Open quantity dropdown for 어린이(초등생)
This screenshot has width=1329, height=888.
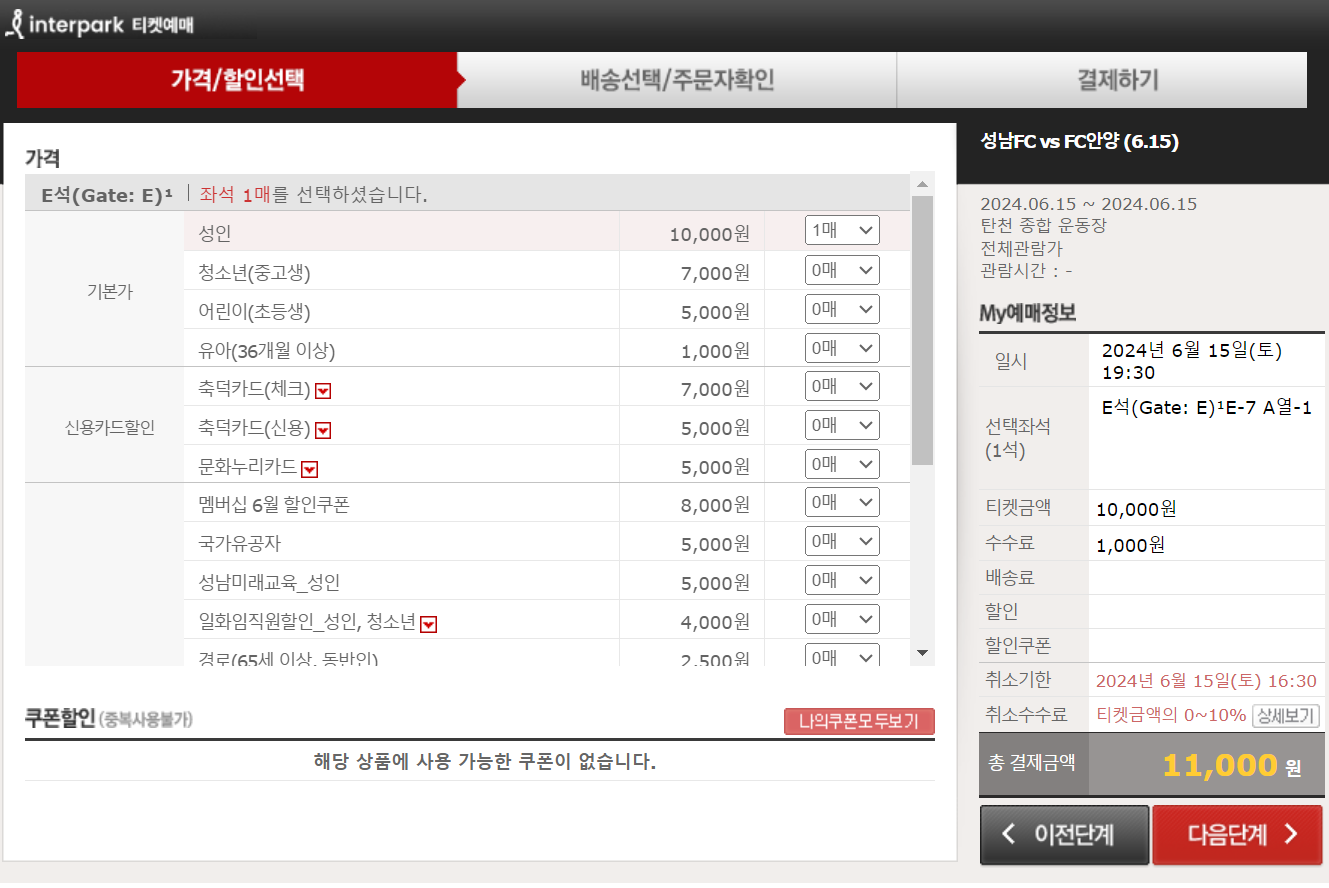click(842, 309)
